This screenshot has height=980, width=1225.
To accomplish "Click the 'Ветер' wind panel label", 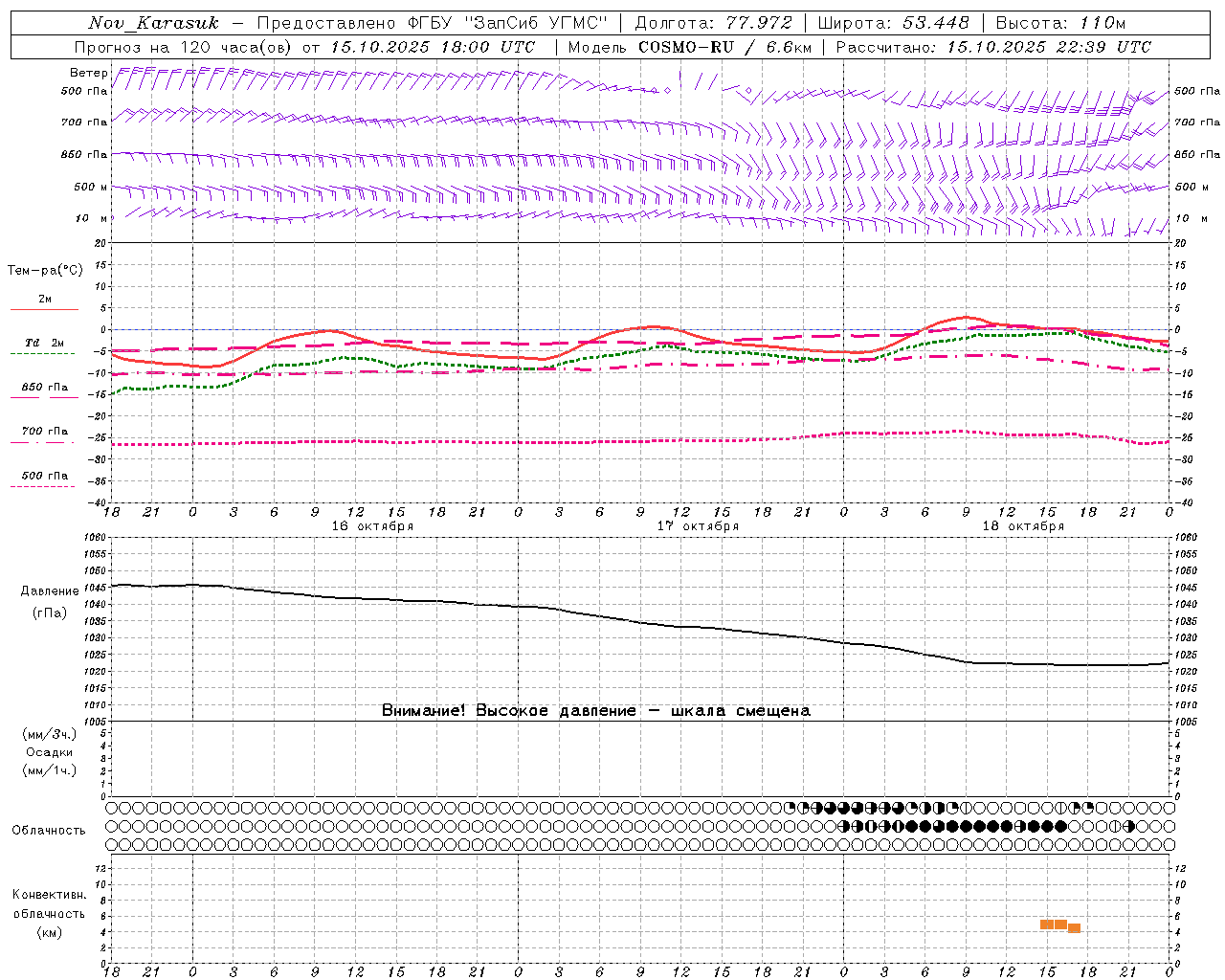I will pyautogui.click(x=89, y=73).
